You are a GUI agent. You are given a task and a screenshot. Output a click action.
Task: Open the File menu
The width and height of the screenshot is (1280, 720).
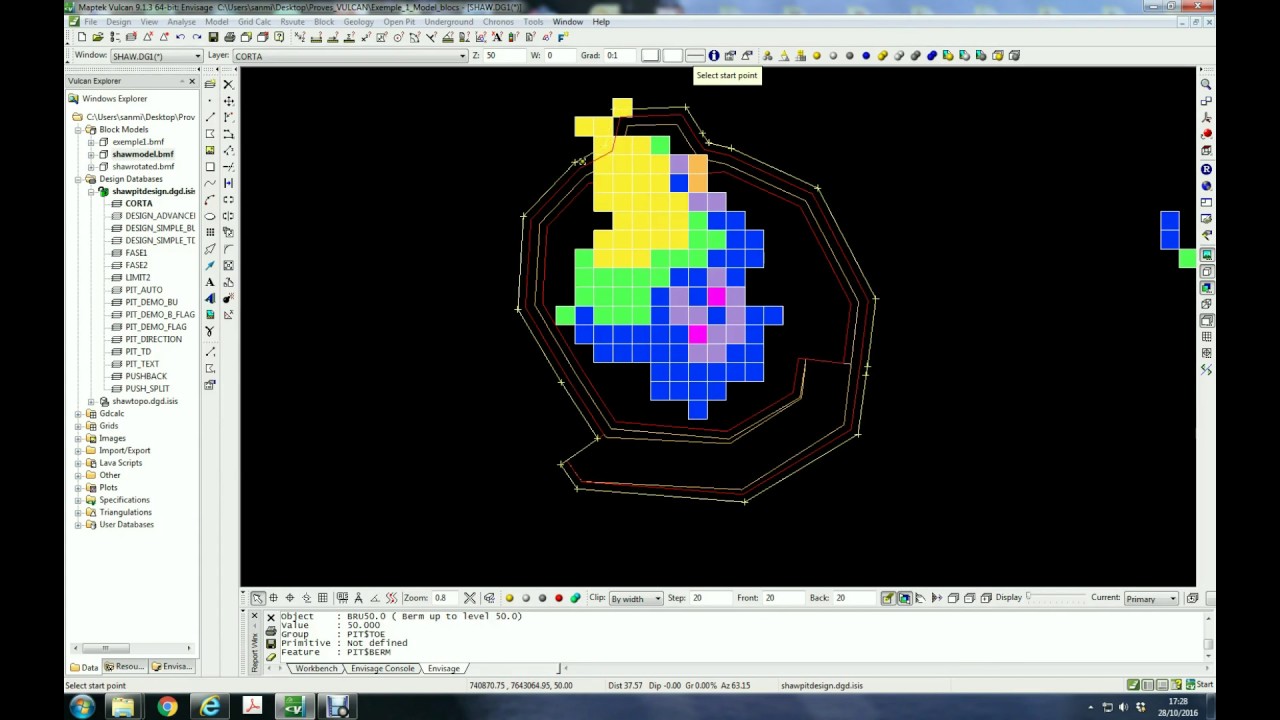coord(91,21)
